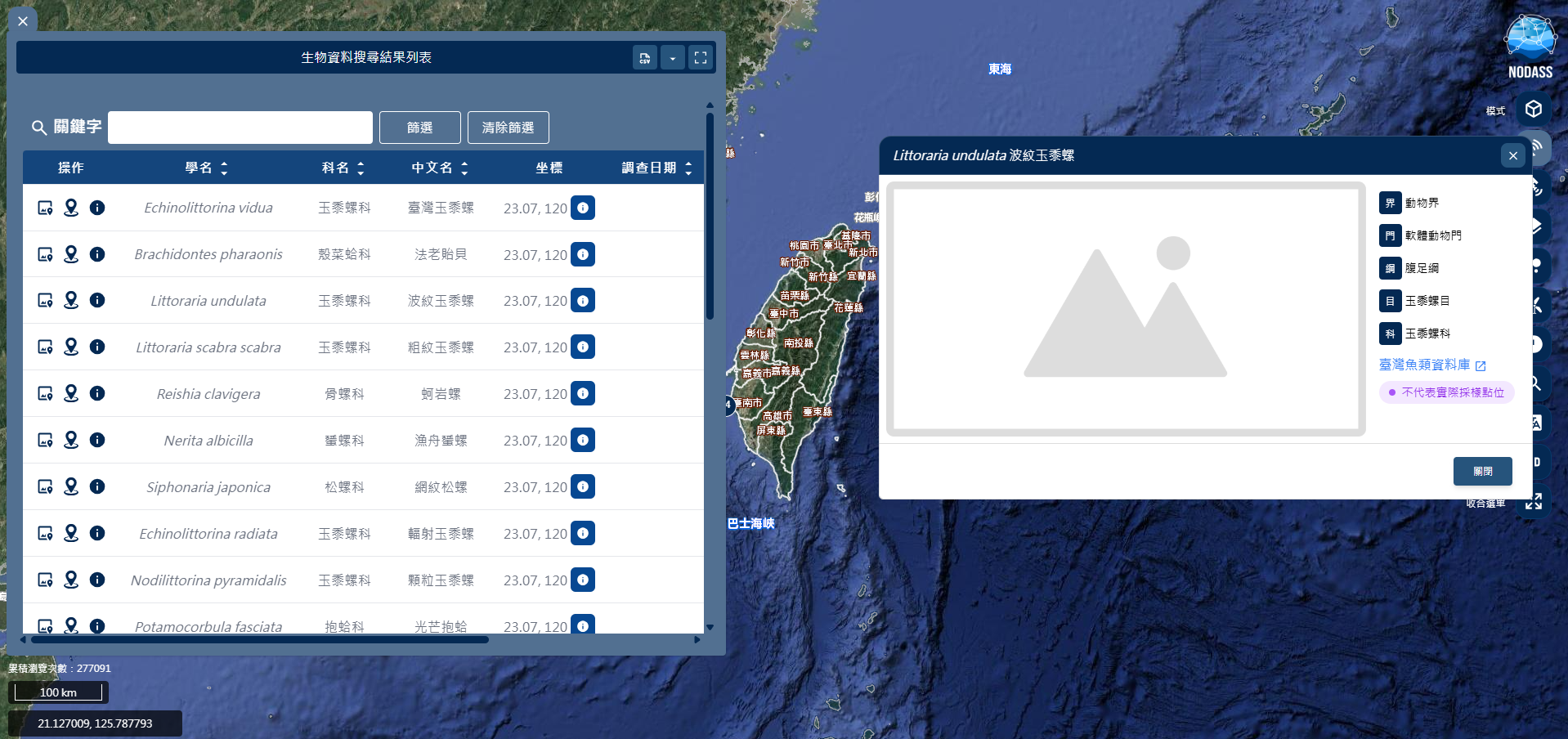This screenshot has height=739, width=1568.
Task: Locate Echinolittorina vidua on map via pin icon
Action: [71, 208]
